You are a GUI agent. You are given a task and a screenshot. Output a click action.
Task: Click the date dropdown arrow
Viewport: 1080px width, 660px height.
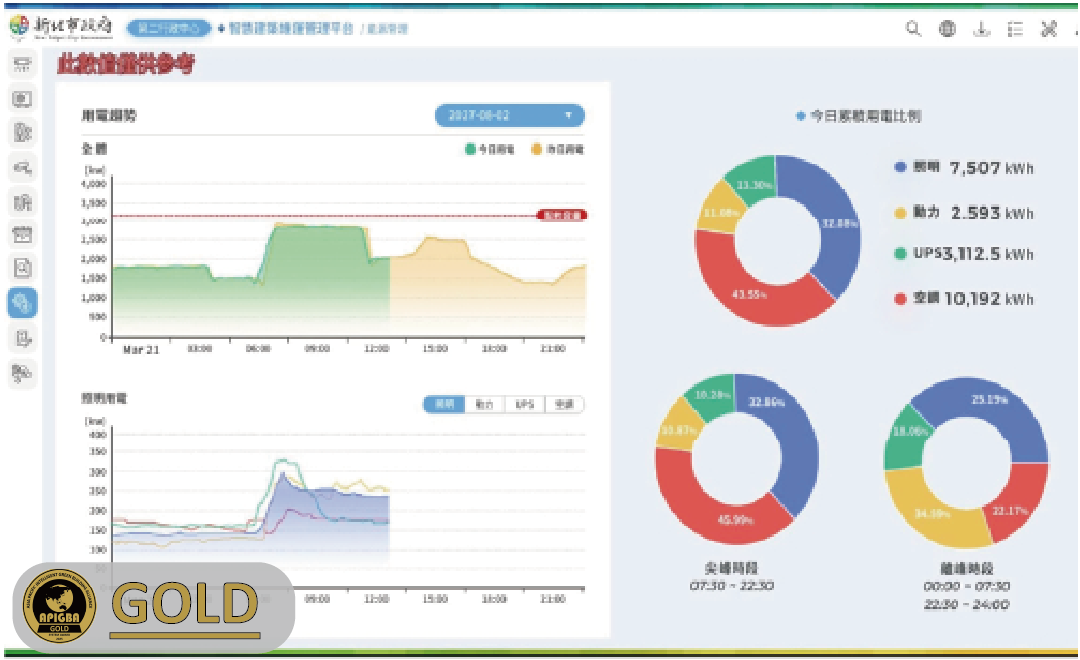568,116
